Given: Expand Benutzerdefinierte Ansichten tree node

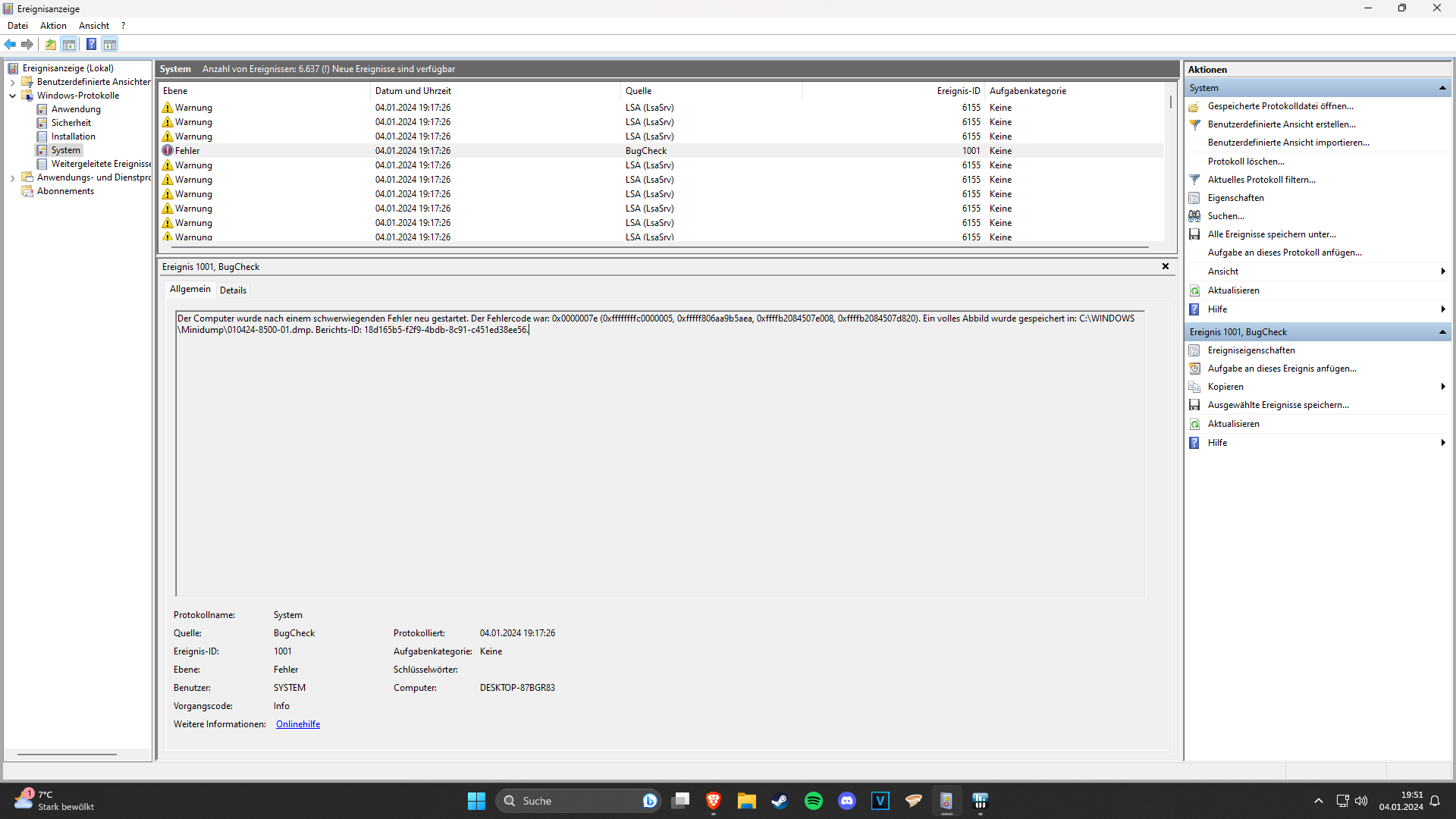Looking at the screenshot, I should tap(12, 82).
